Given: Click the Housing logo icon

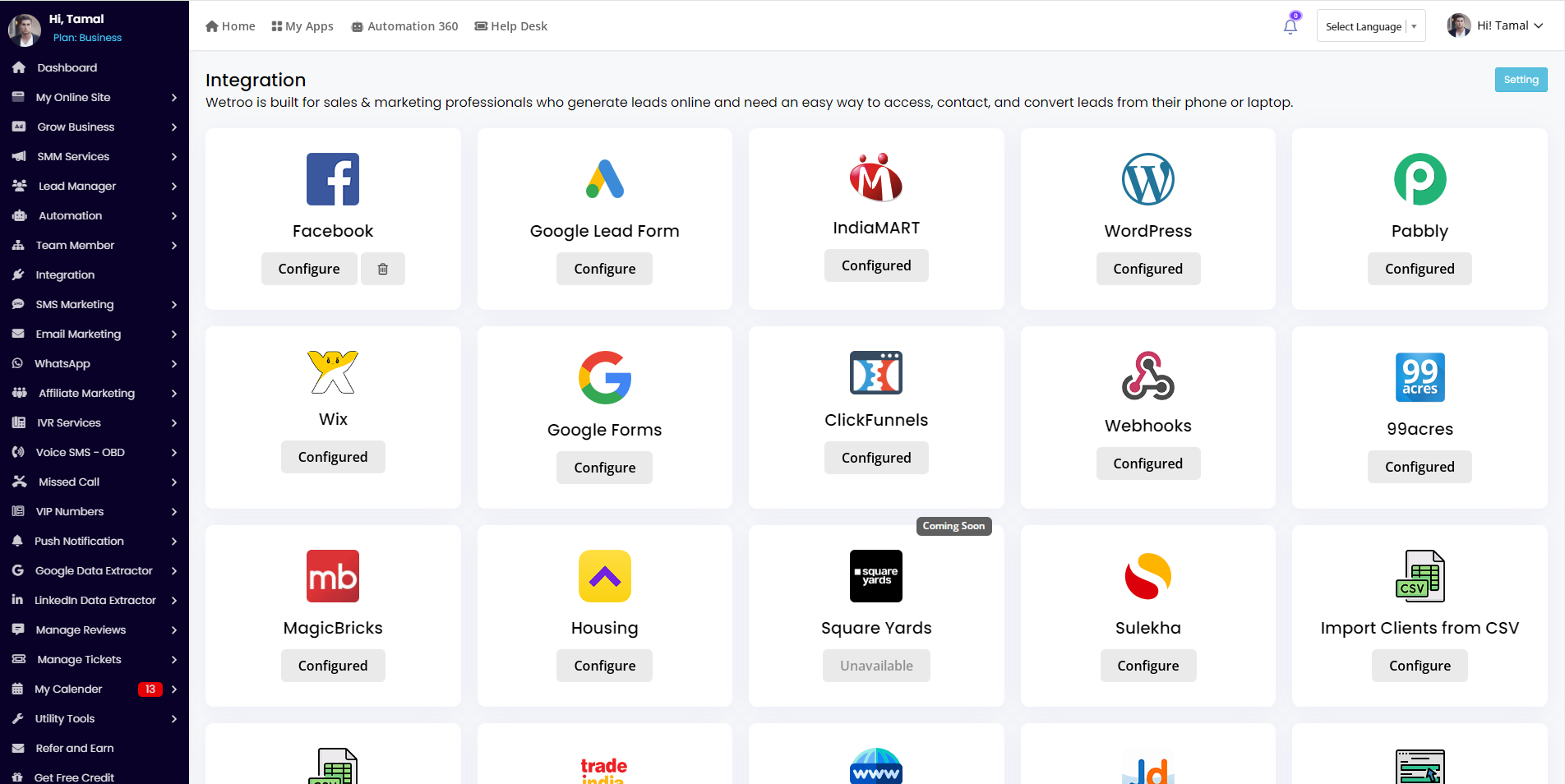Looking at the screenshot, I should (x=605, y=576).
